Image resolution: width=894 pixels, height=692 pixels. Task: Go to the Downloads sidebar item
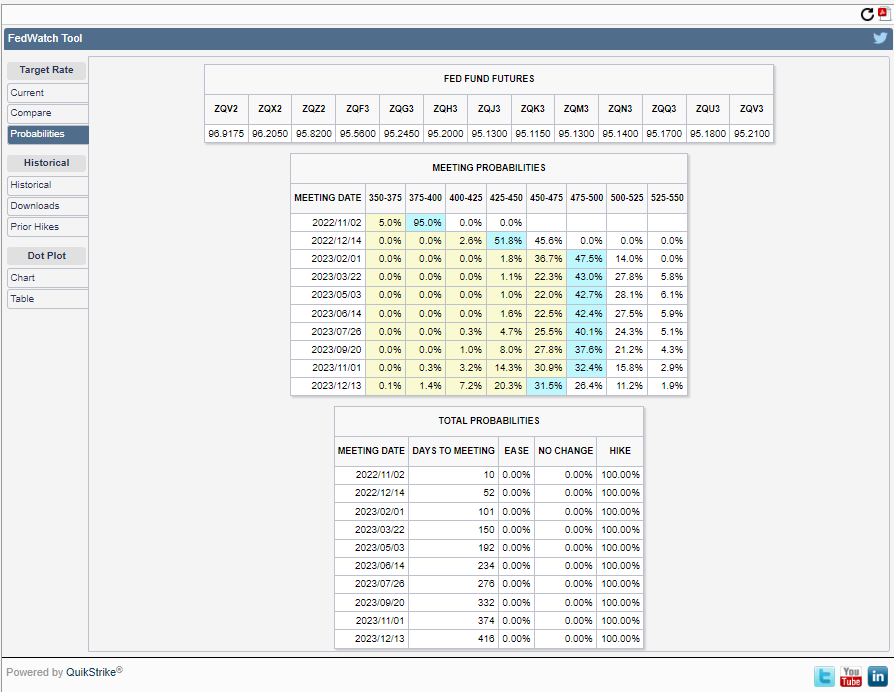pyautogui.click(x=47, y=206)
